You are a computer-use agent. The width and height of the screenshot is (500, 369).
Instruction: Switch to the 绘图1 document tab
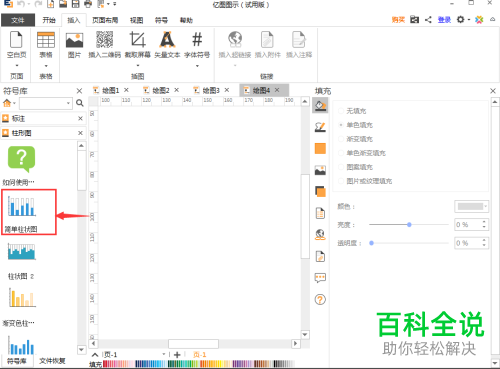110,90
